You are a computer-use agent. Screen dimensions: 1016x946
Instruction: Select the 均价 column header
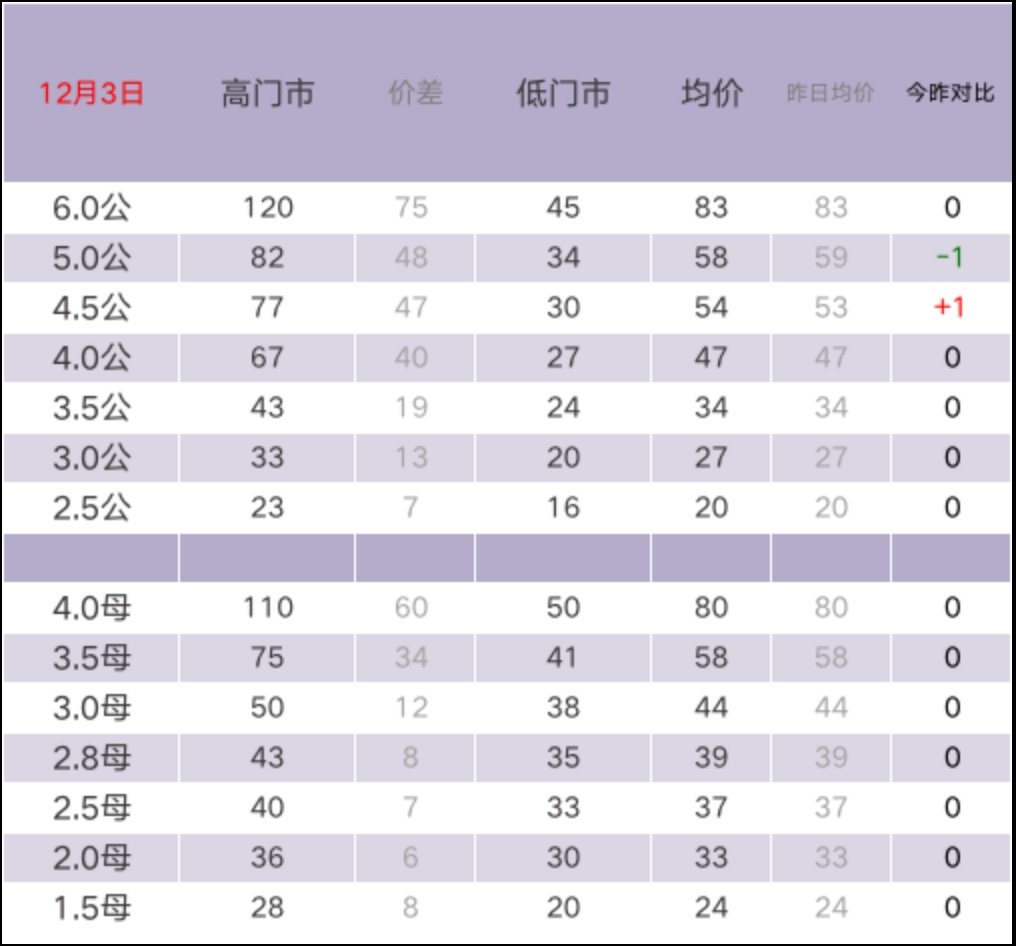(x=711, y=93)
